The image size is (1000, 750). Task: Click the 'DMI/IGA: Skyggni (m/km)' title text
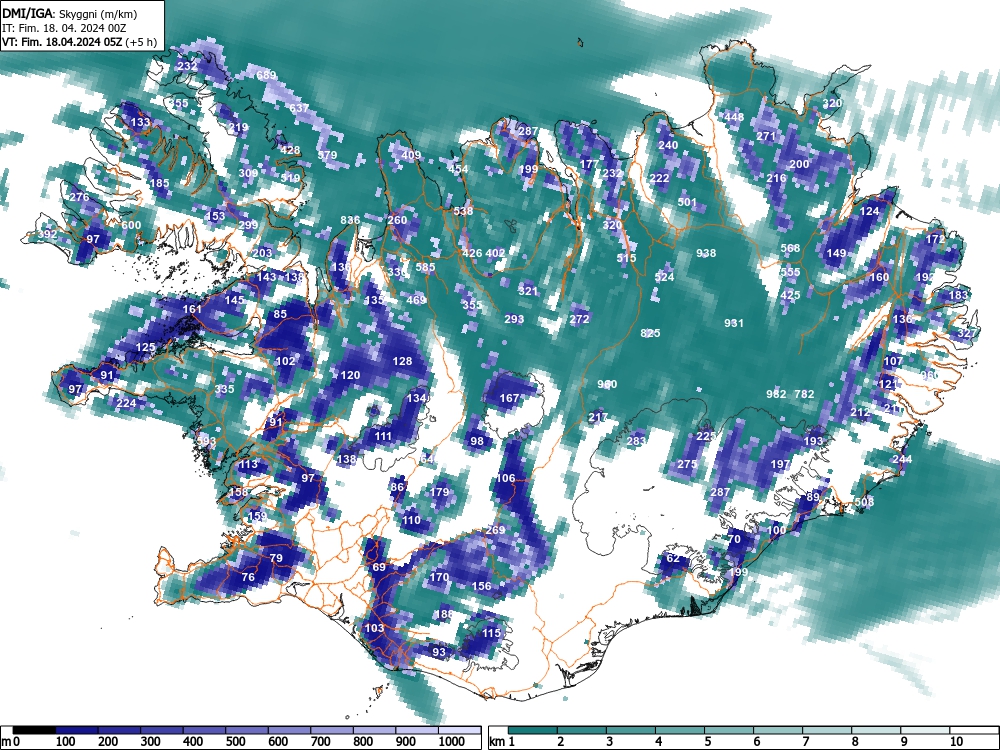(69, 13)
